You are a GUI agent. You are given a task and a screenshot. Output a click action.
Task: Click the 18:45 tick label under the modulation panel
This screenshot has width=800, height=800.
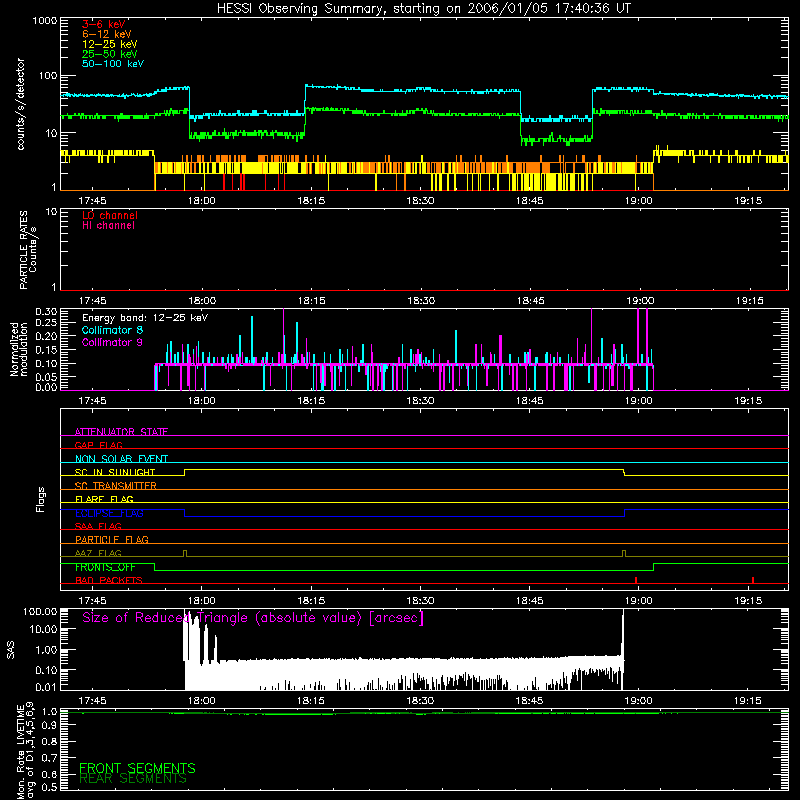pyautogui.click(x=530, y=401)
